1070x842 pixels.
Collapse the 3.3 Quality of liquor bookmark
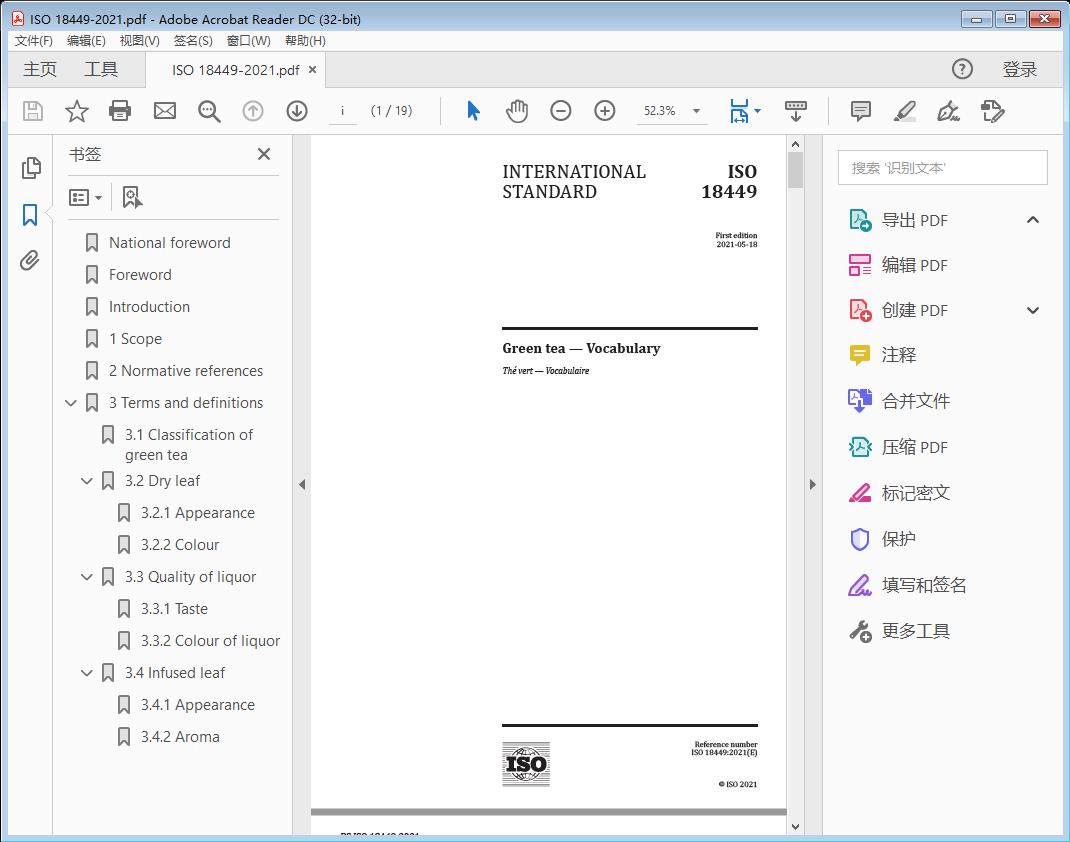coord(87,577)
